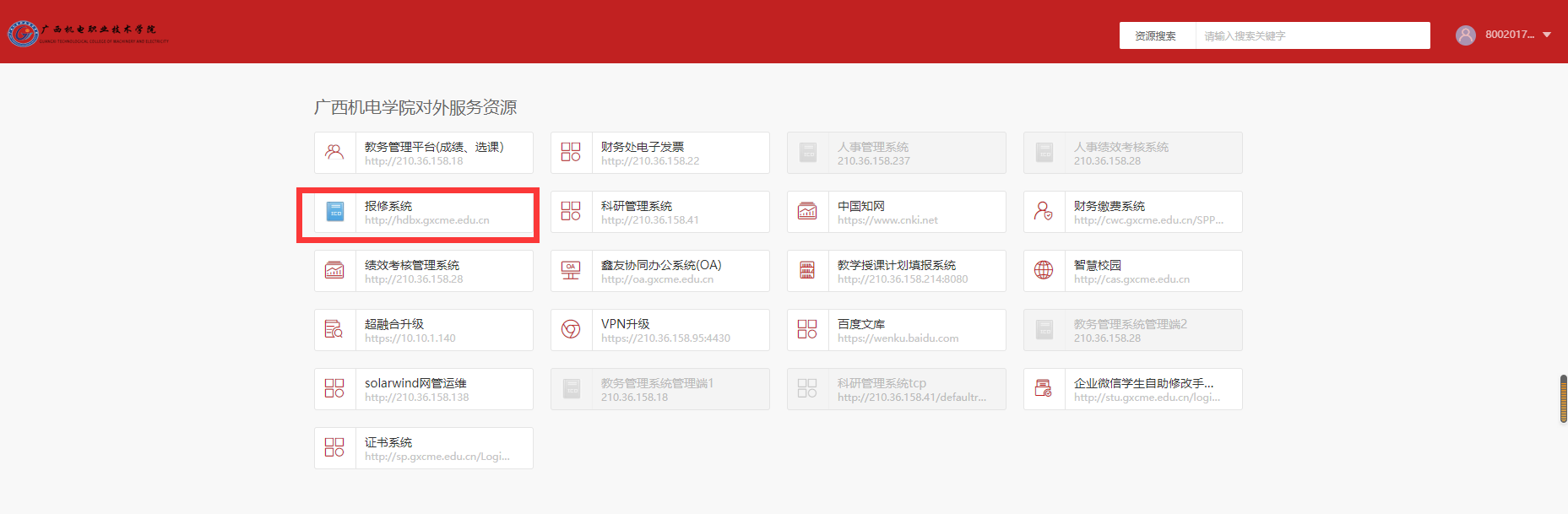Click the college logo in header

(x=89, y=34)
